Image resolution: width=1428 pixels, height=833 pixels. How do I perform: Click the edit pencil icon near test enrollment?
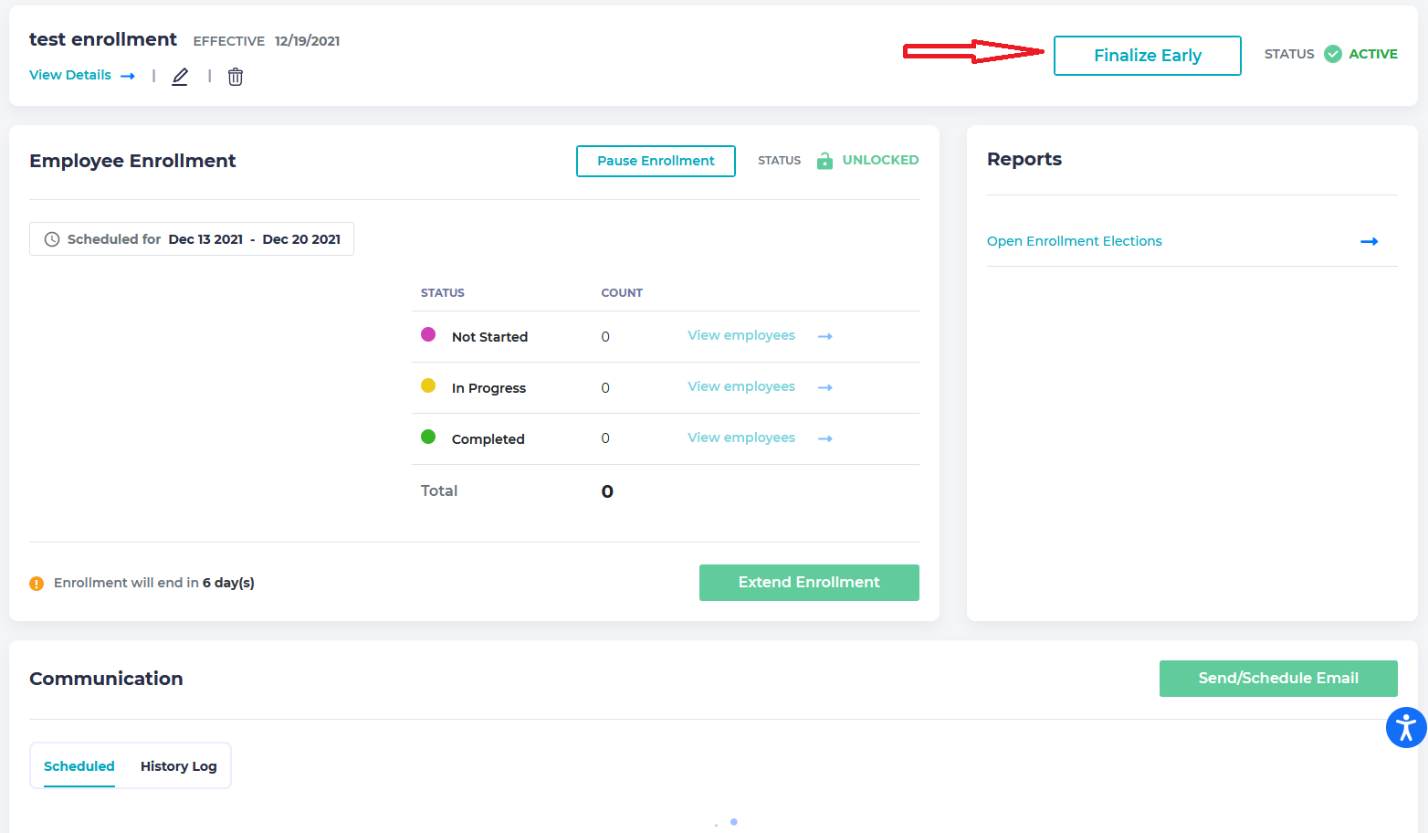pyautogui.click(x=180, y=76)
